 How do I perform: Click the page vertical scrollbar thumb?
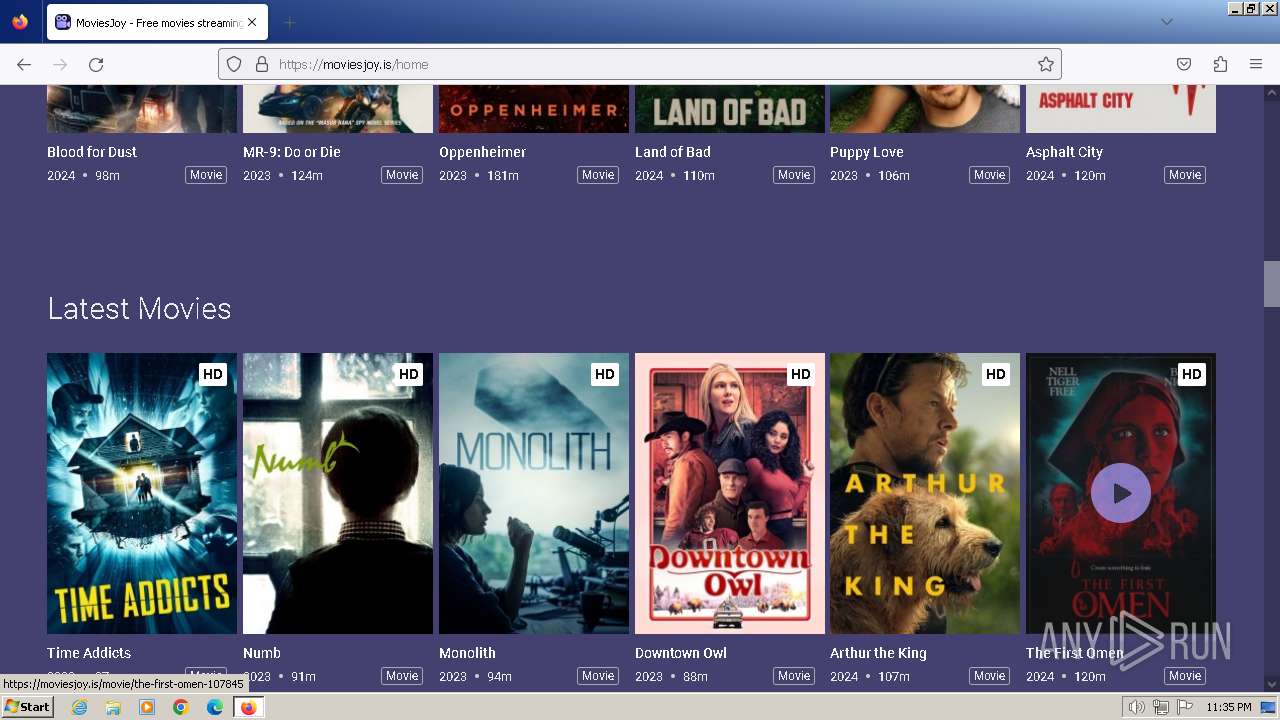pos(1271,284)
